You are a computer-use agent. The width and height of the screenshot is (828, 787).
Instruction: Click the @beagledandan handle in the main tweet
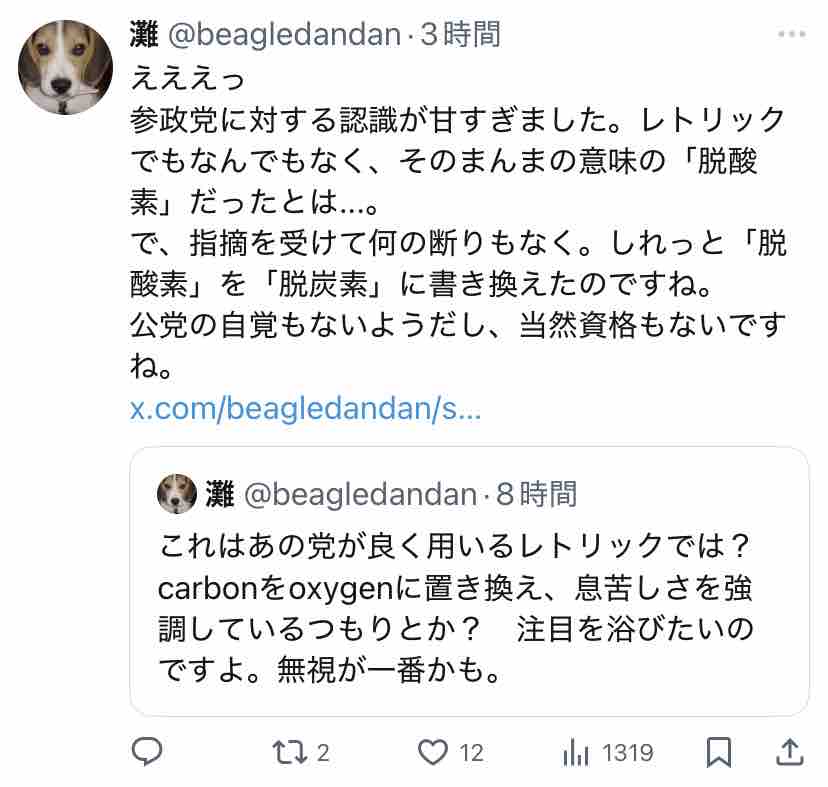point(281,35)
